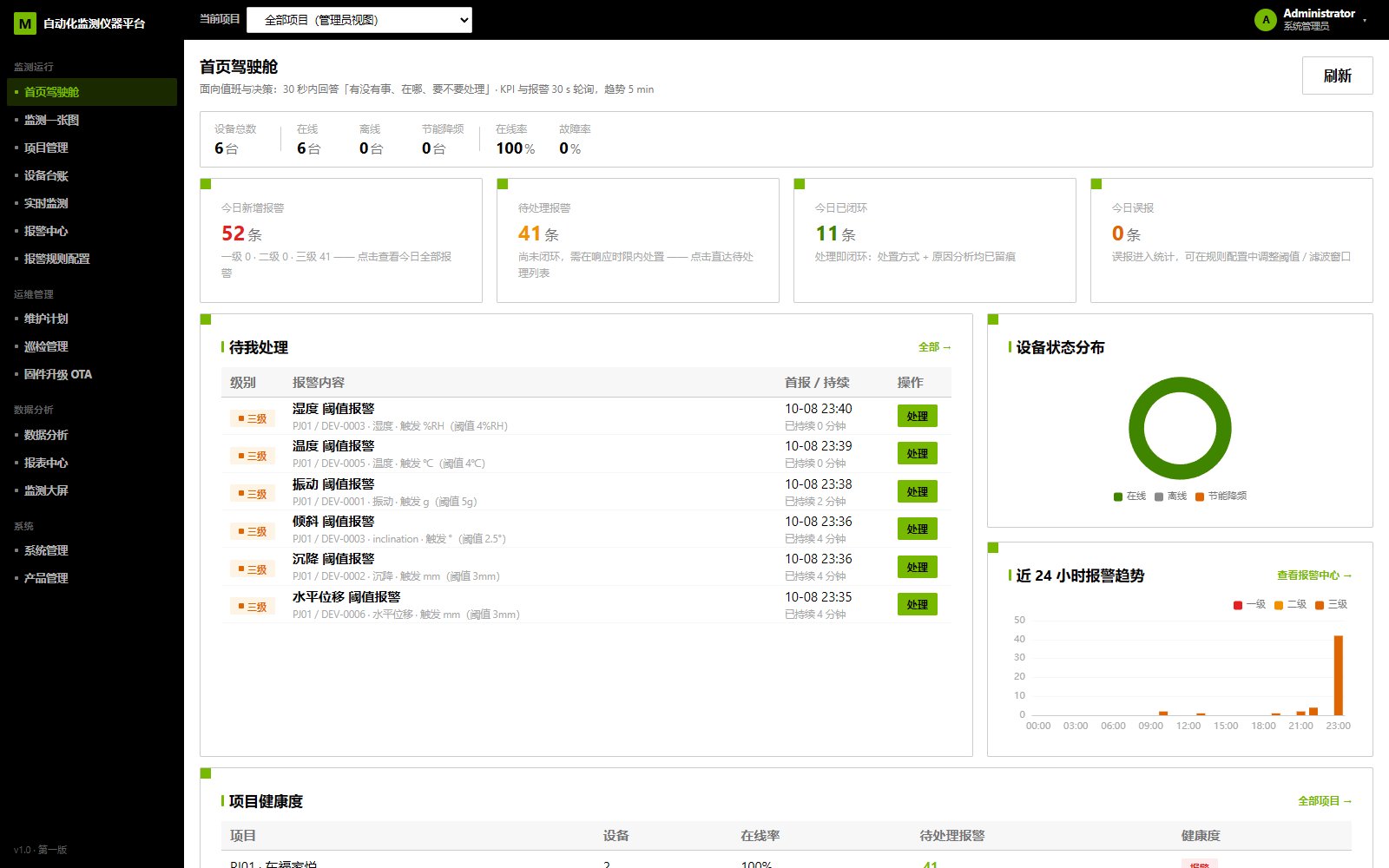Open 监测一张图 from the sidebar
The image size is (1389, 868).
point(92,120)
